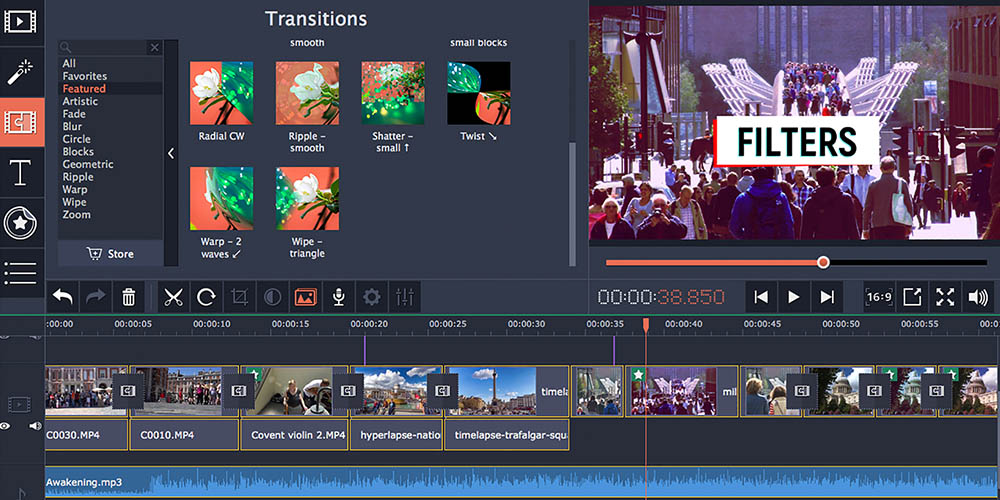The height and width of the screenshot is (500, 1000).
Task: Open the audio equalizer sliders icon
Action: tap(405, 297)
